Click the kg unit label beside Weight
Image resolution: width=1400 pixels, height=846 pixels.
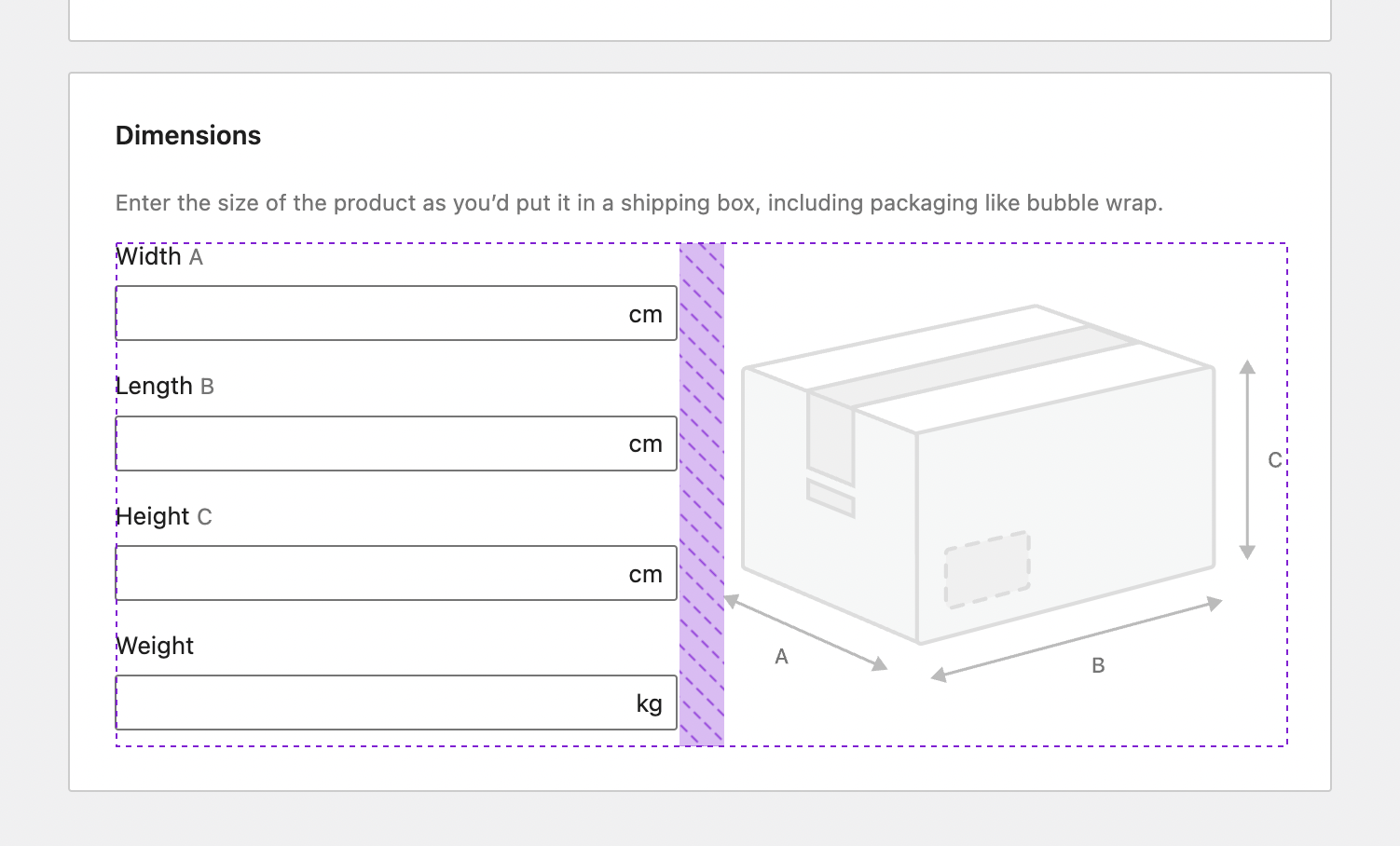pyautogui.click(x=650, y=702)
